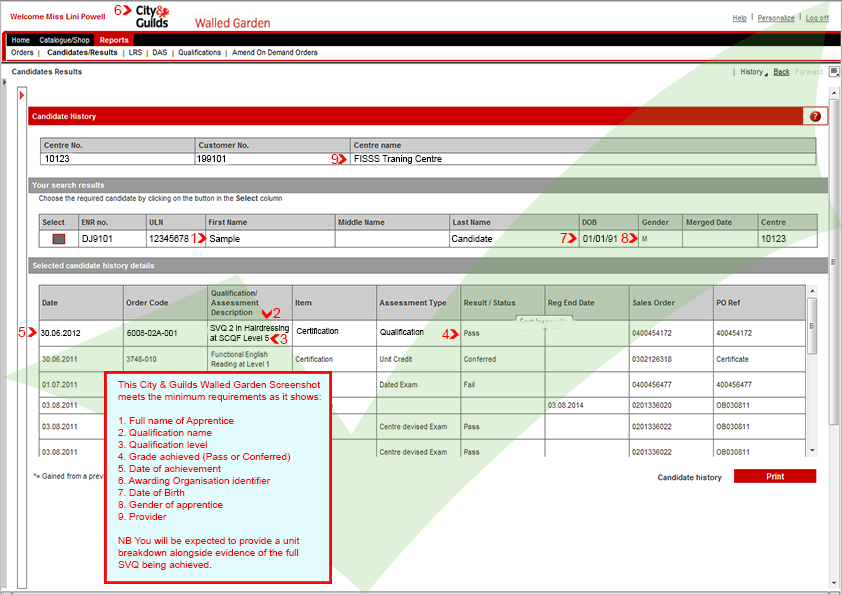Click the order code 3748-010
842x595 pixels.
(141, 359)
